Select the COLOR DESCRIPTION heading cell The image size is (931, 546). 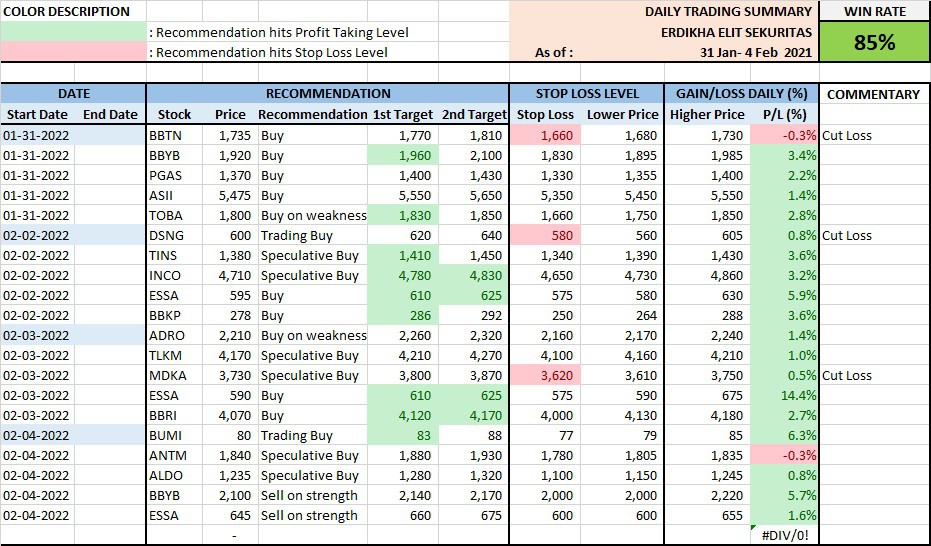coord(68,12)
